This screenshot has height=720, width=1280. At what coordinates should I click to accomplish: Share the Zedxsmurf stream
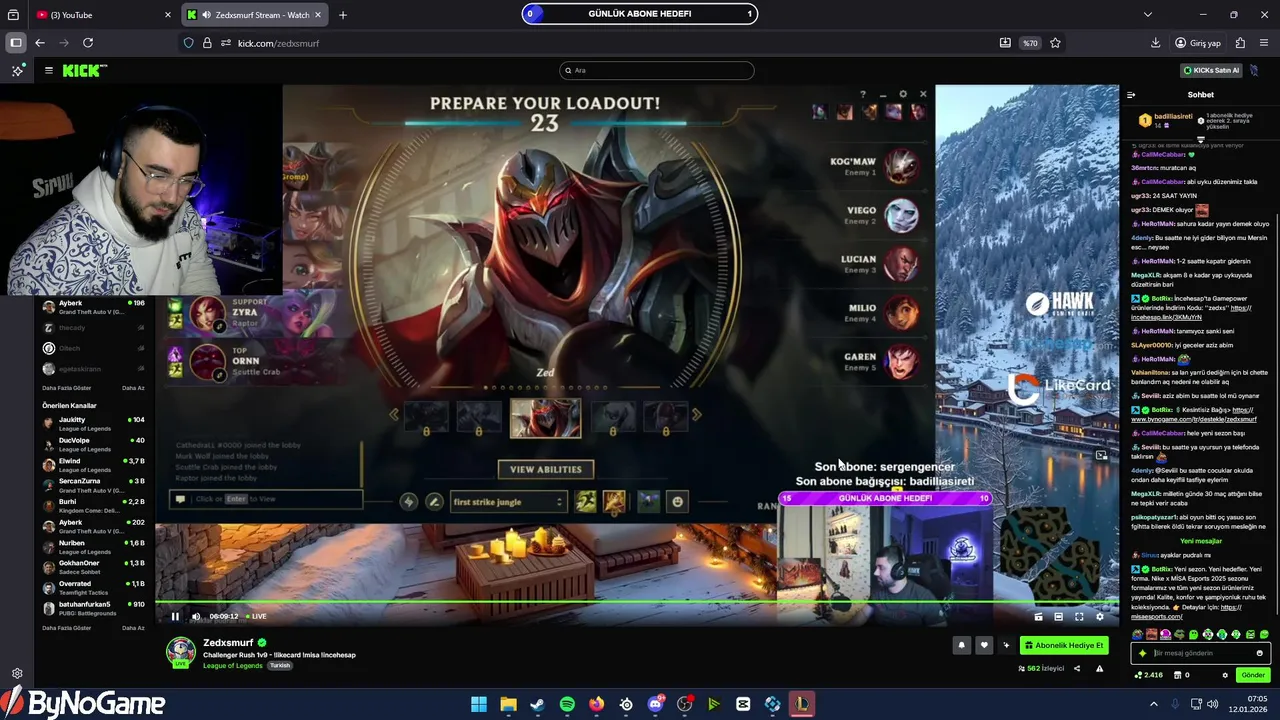click(x=1077, y=668)
